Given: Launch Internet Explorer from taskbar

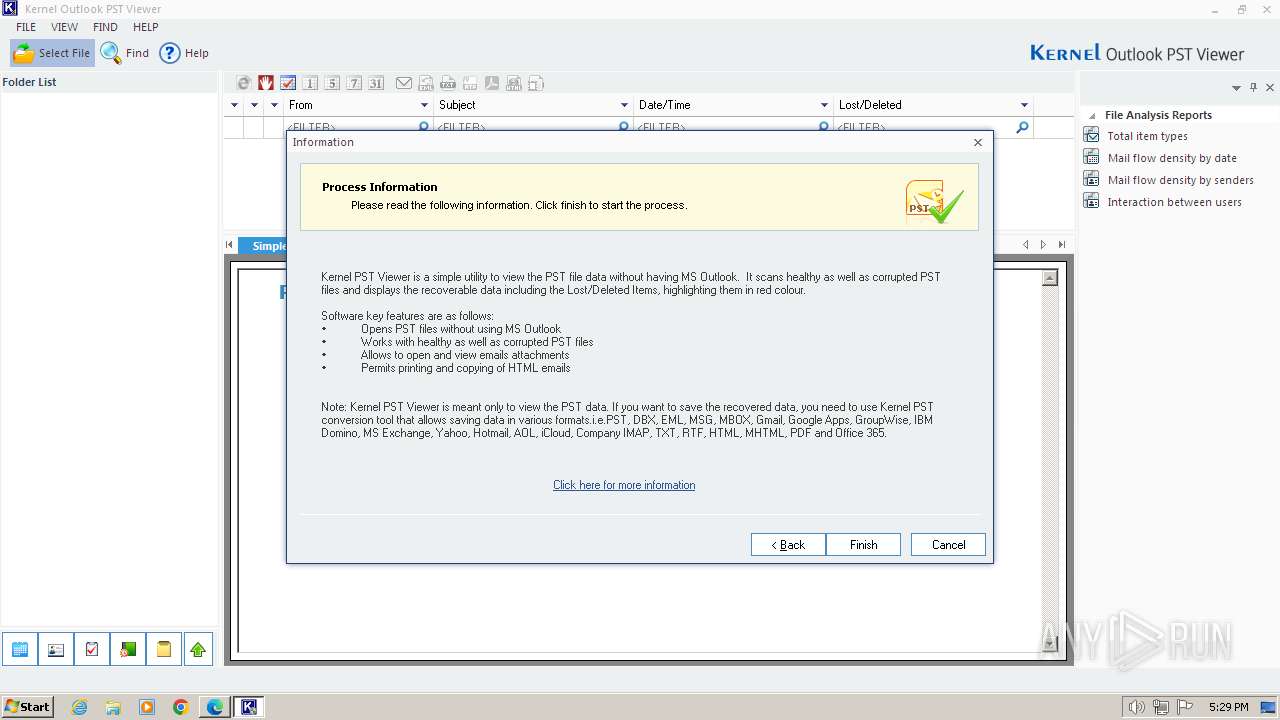Looking at the screenshot, I should (79, 707).
